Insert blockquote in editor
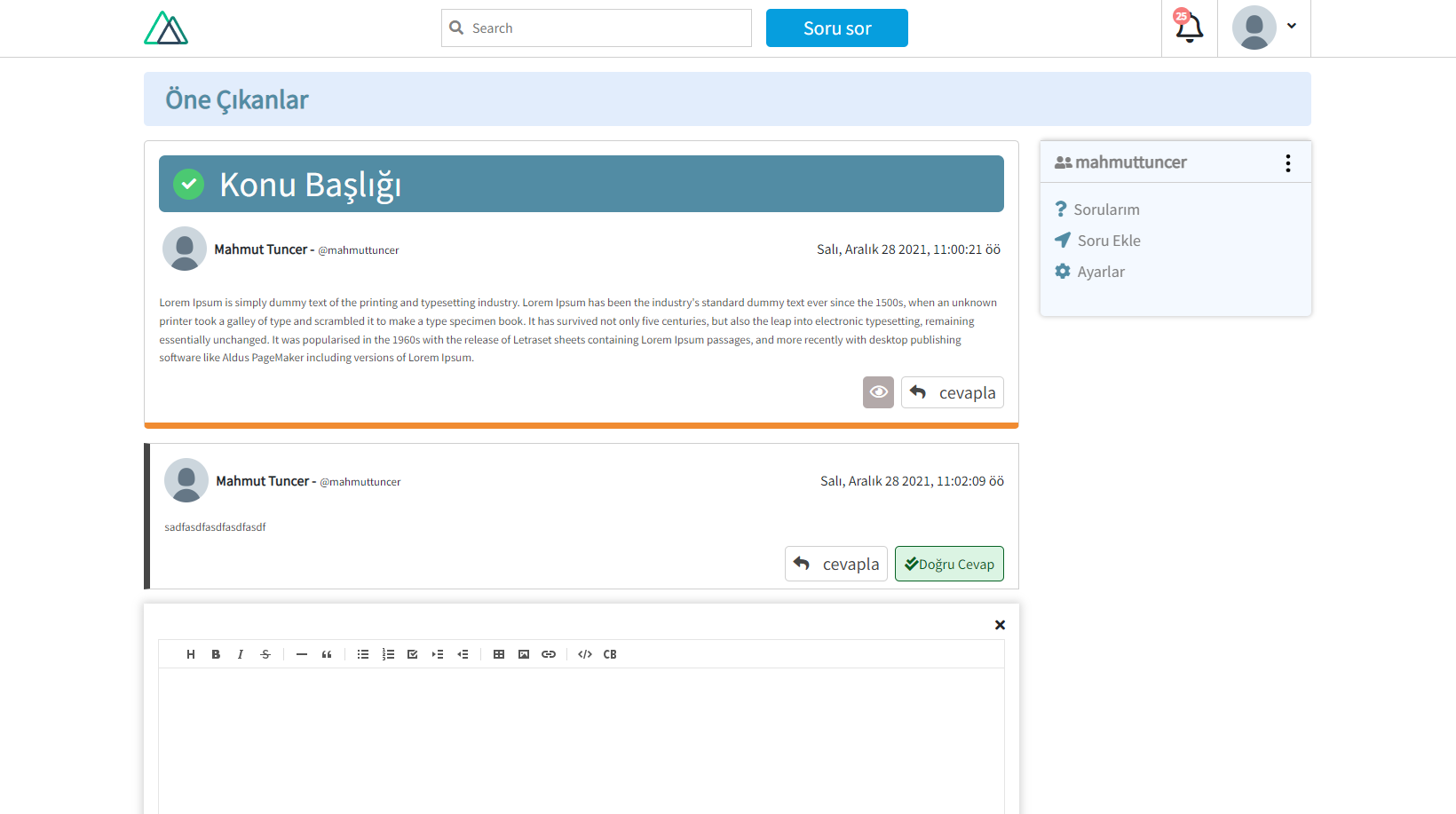This screenshot has height=814, width=1456. [x=327, y=654]
